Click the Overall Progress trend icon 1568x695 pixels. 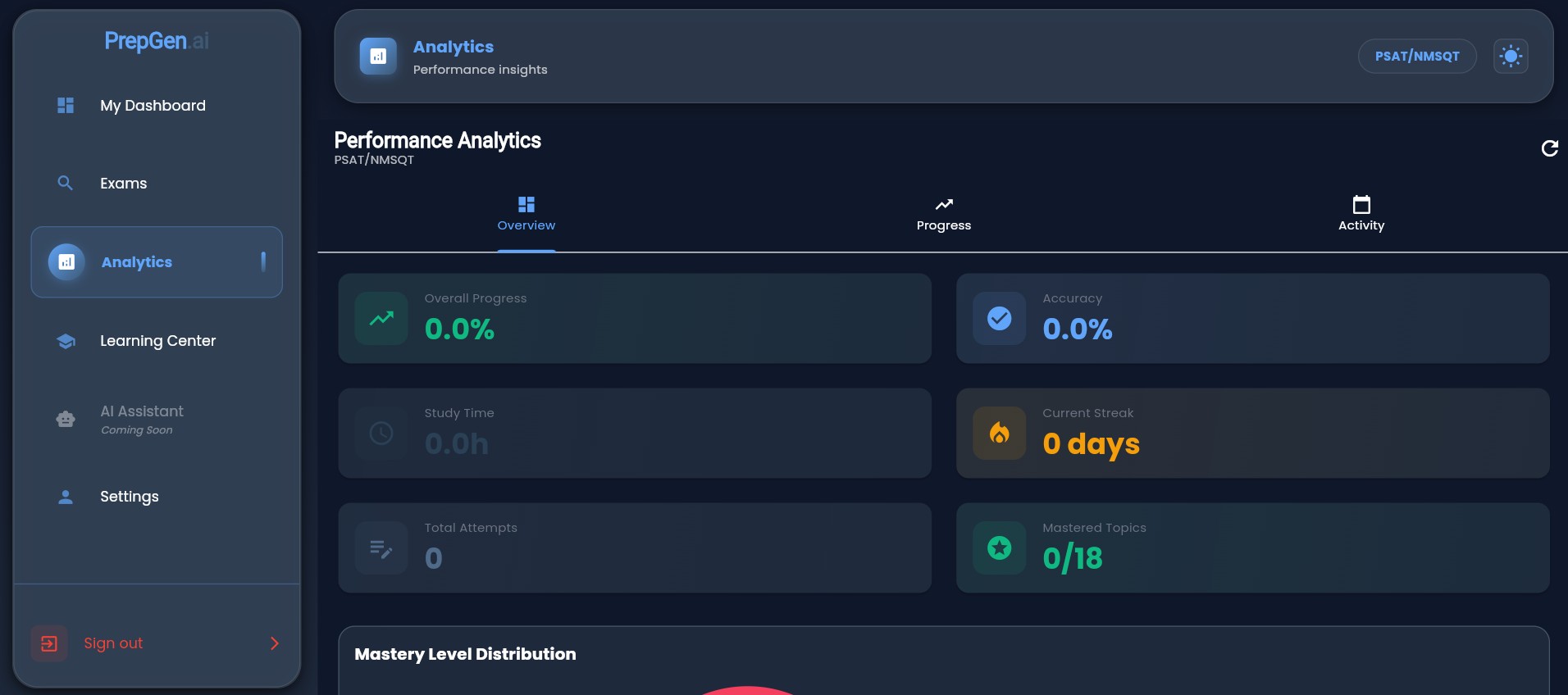tap(381, 319)
